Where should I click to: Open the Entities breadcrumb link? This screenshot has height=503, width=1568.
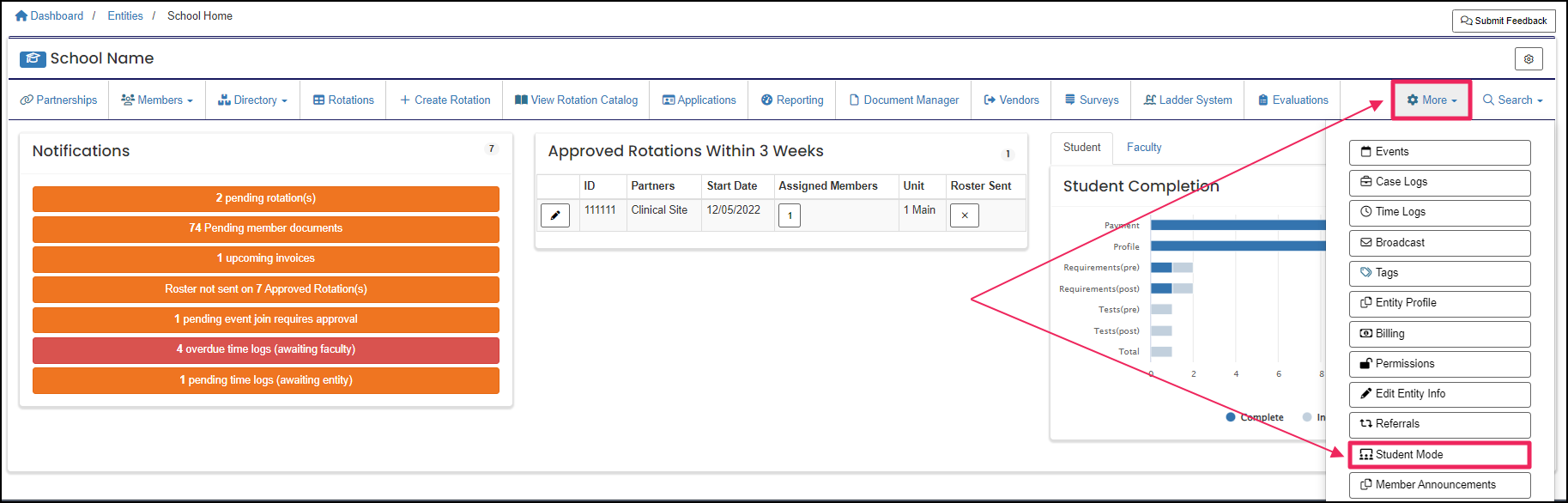125,15
